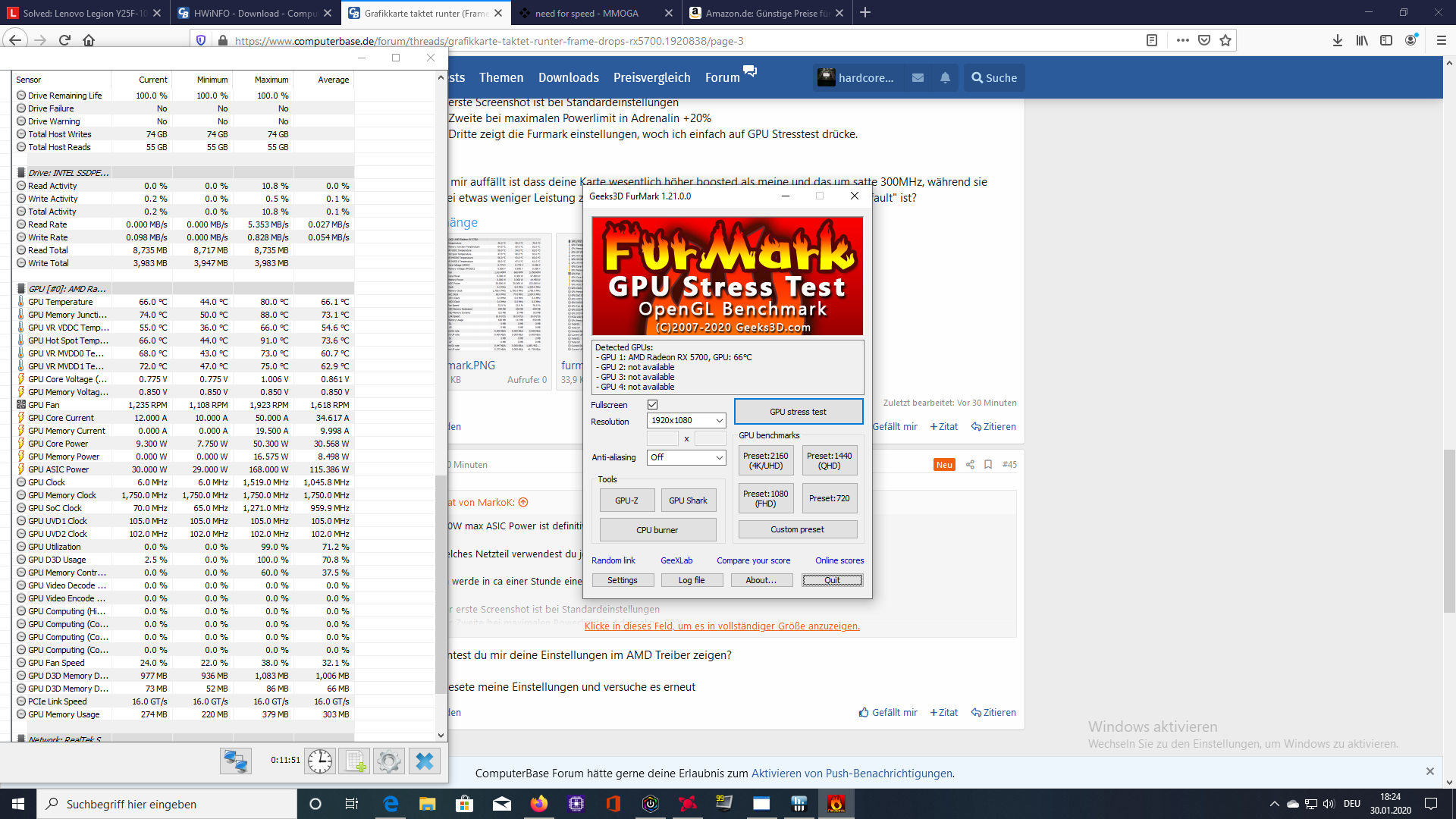Image resolution: width=1456 pixels, height=819 pixels.
Task: Click HWiNFO remote network computers icon
Action: tap(235, 761)
